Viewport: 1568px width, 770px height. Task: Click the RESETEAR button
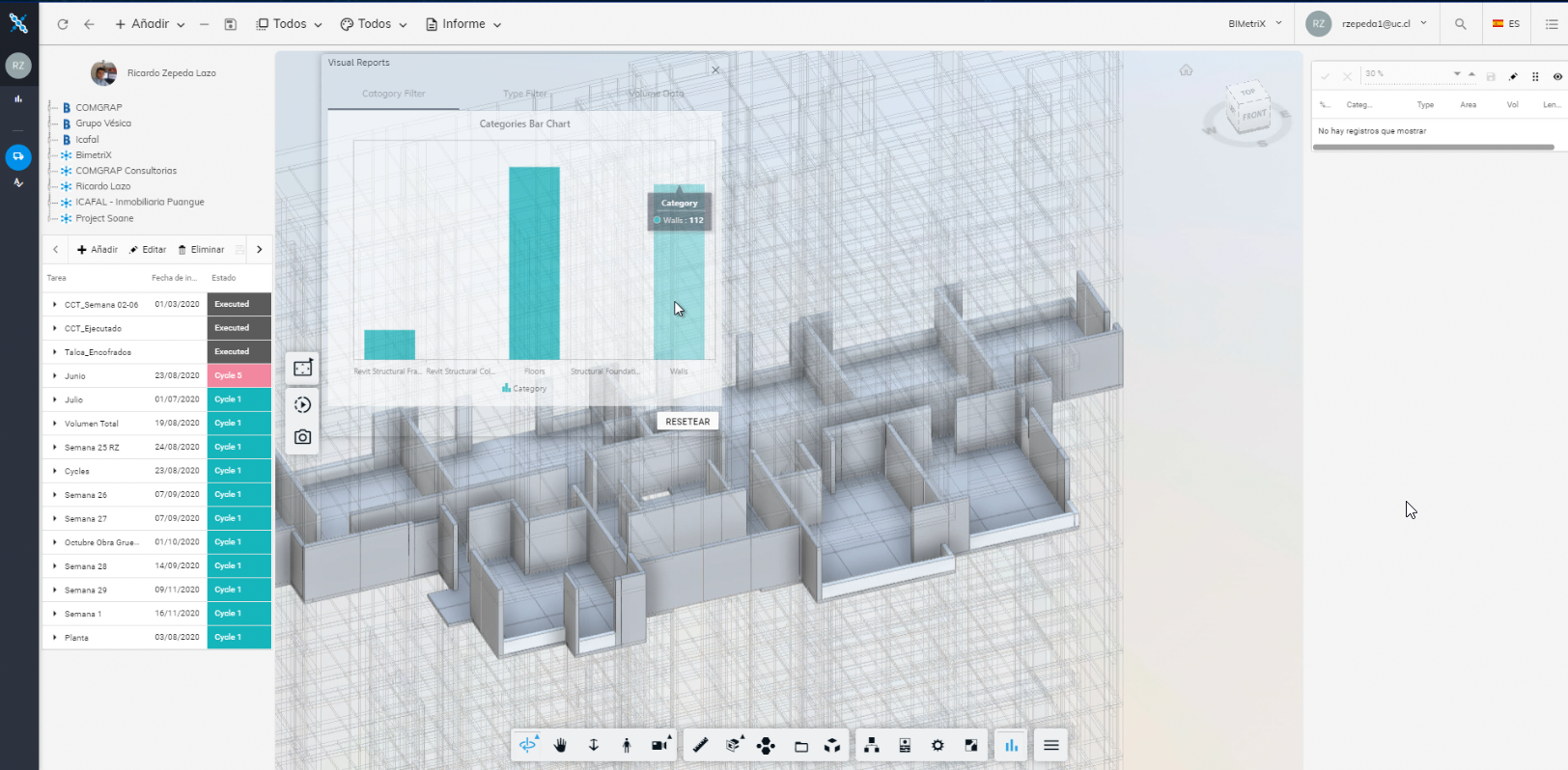pyautogui.click(x=687, y=422)
